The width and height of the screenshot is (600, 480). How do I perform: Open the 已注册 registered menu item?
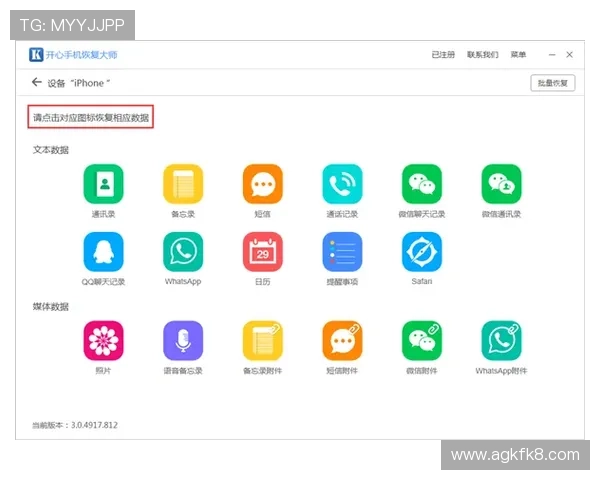pos(443,55)
